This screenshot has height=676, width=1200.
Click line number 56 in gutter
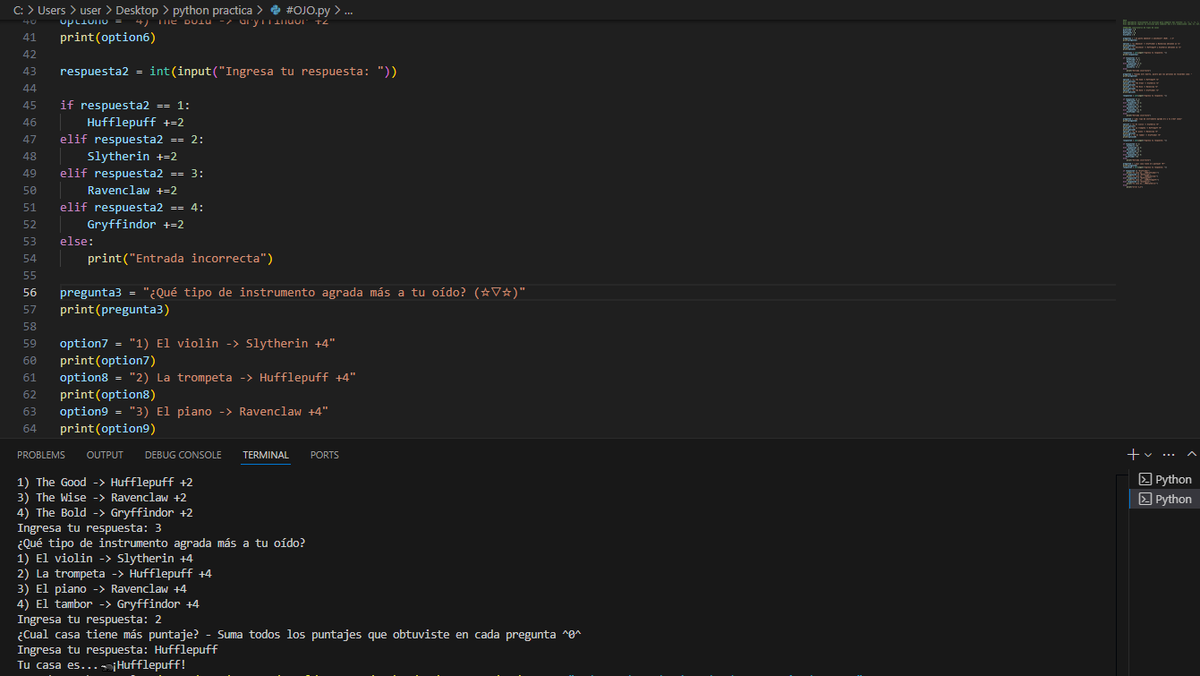[30, 292]
